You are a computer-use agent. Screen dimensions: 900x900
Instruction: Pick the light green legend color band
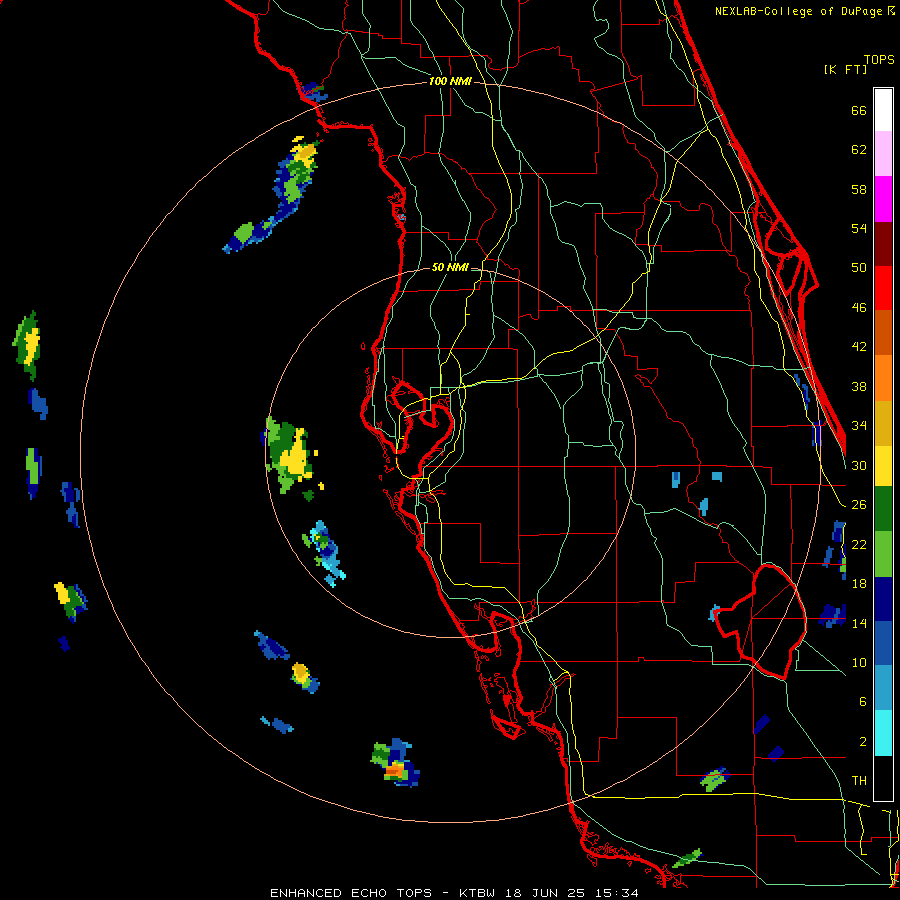point(883,554)
